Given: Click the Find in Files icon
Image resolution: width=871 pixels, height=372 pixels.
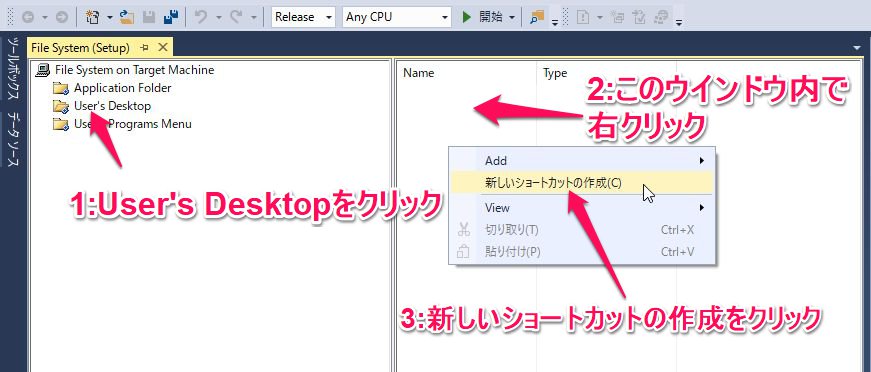Looking at the screenshot, I should (537, 17).
